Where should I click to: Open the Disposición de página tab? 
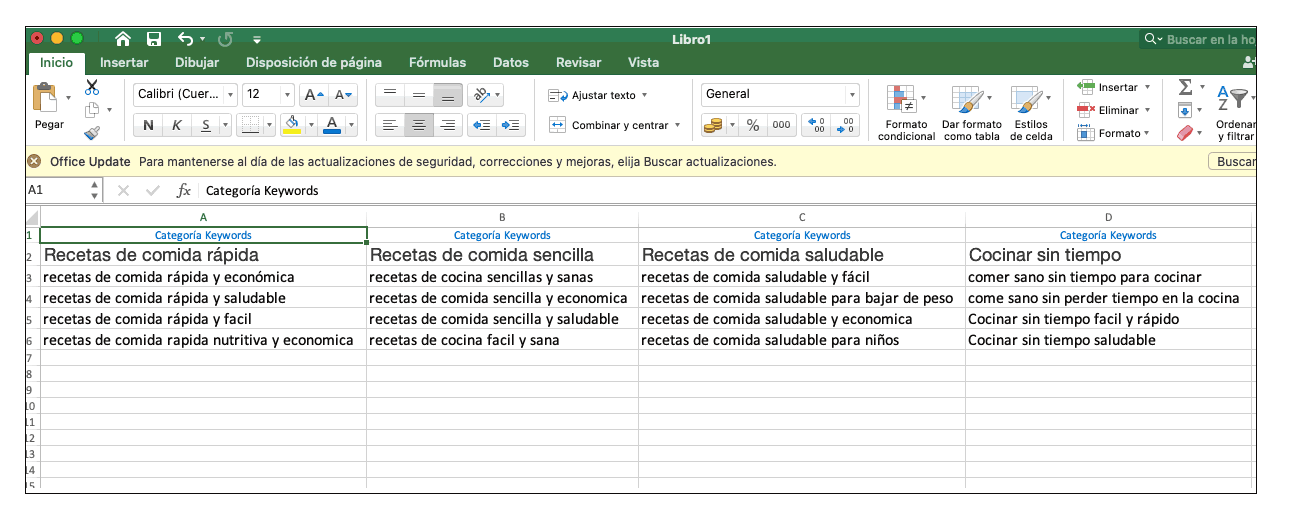click(x=314, y=62)
